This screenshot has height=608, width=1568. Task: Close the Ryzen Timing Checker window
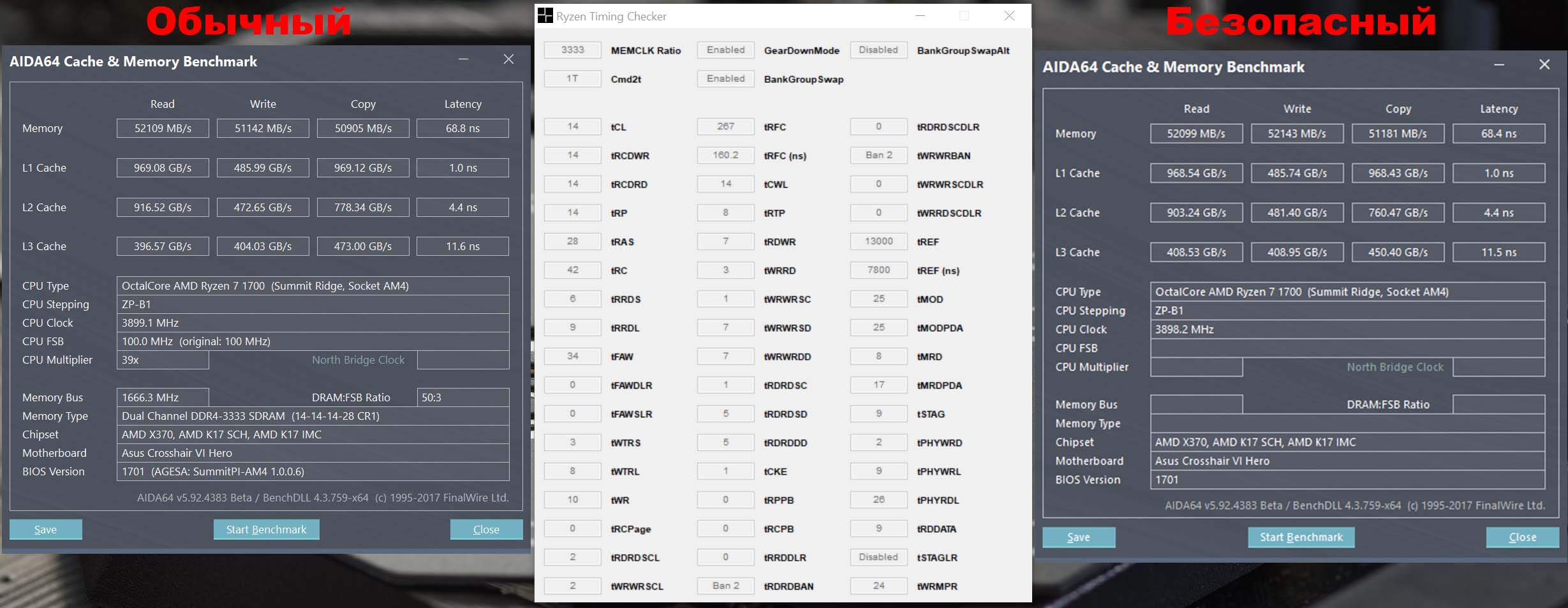[1009, 16]
